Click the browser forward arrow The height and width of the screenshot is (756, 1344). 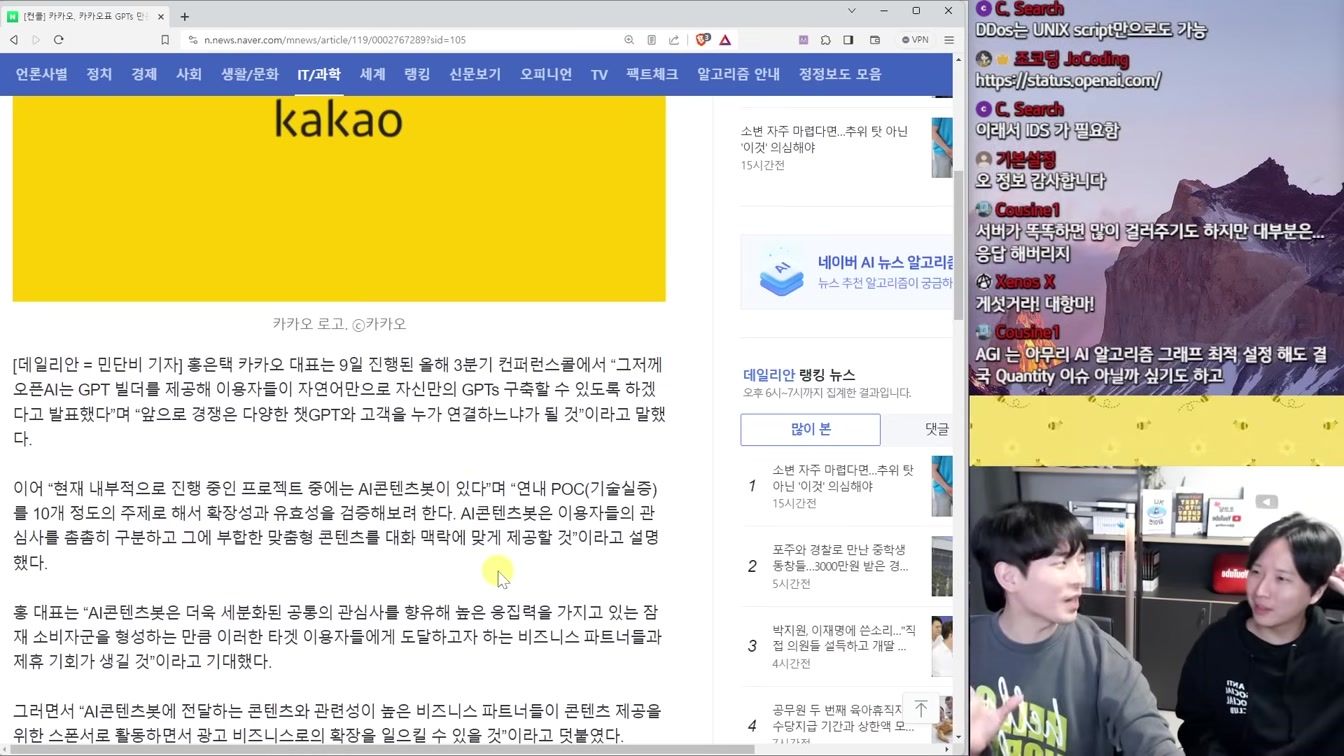tap(36, 40)
